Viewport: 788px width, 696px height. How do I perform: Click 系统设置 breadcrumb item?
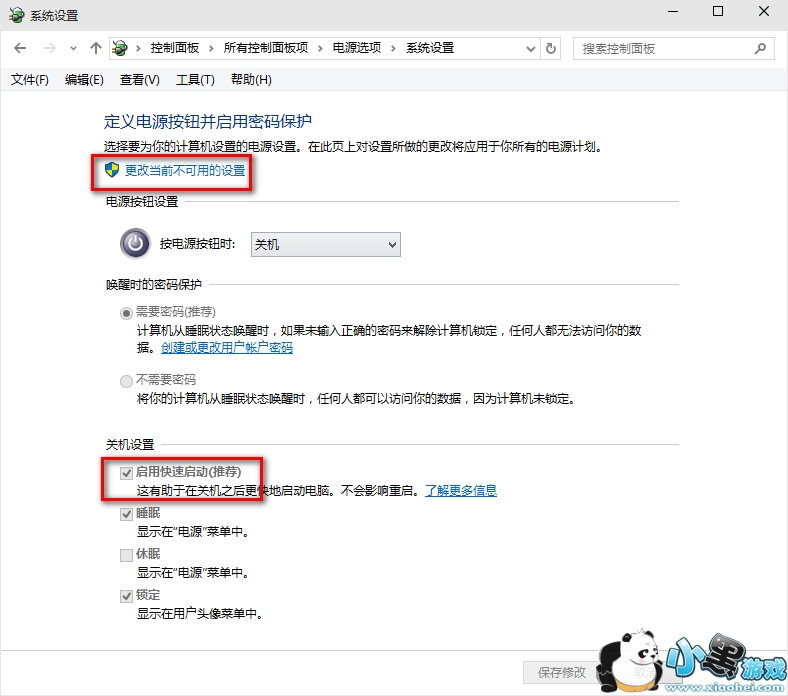(430, 48)
